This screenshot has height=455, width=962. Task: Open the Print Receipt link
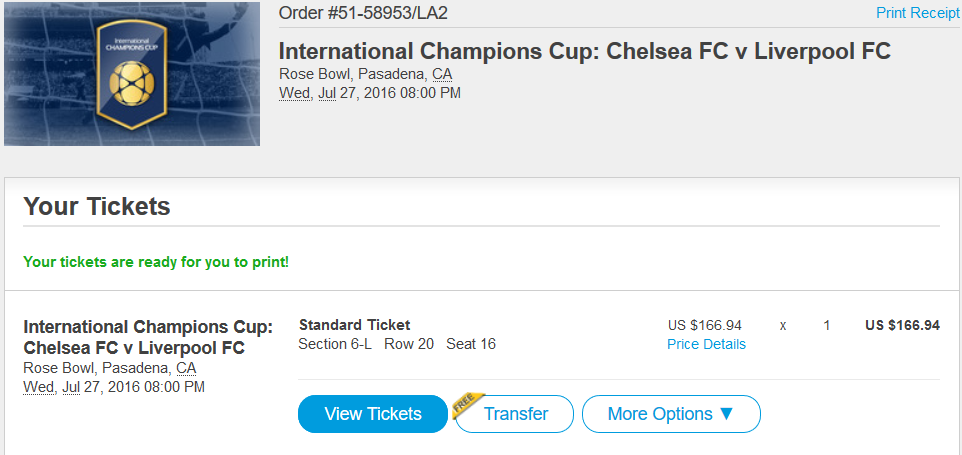[917, 13]
